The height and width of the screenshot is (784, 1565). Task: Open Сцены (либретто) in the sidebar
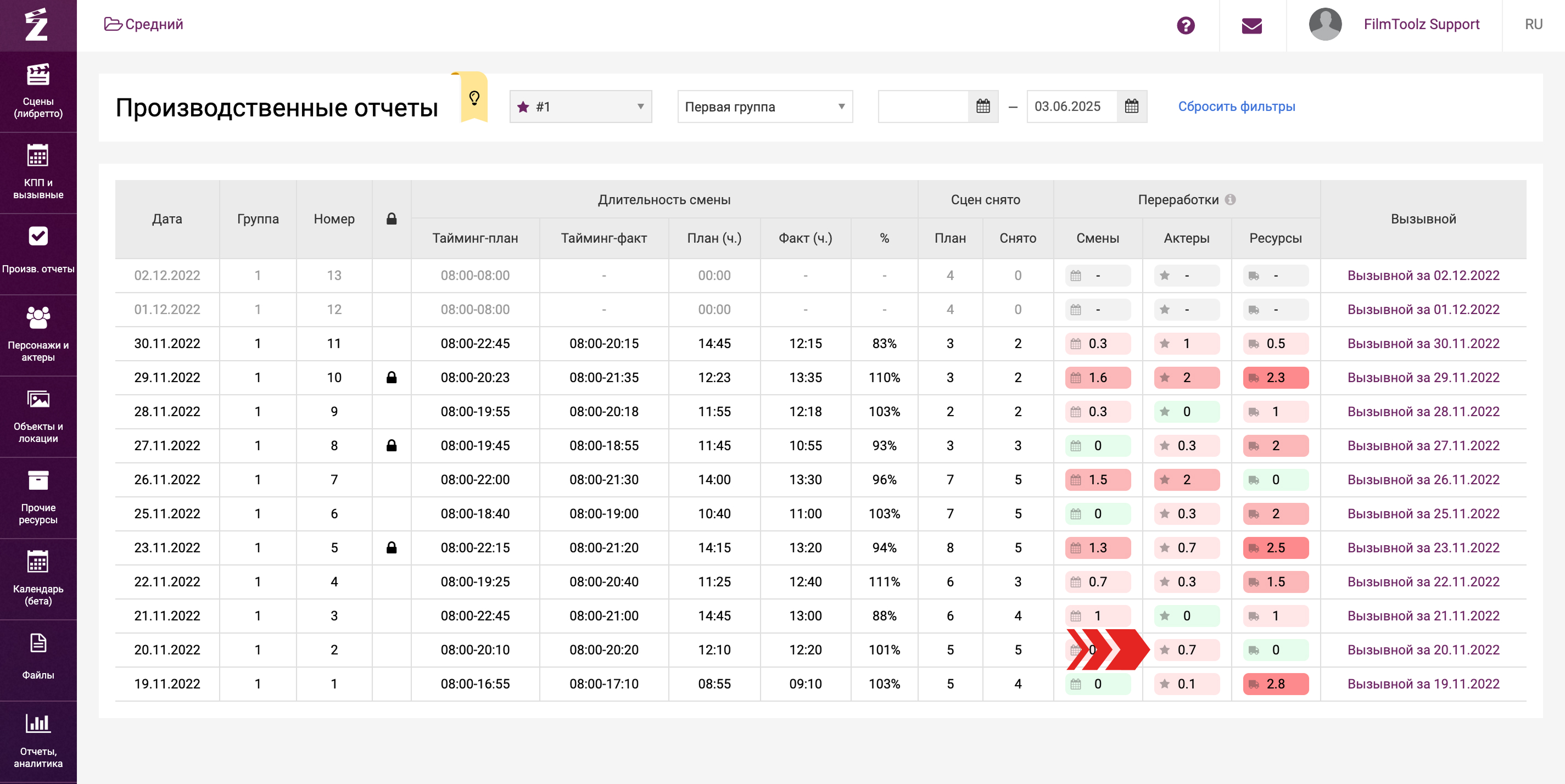tap(38, 92)
